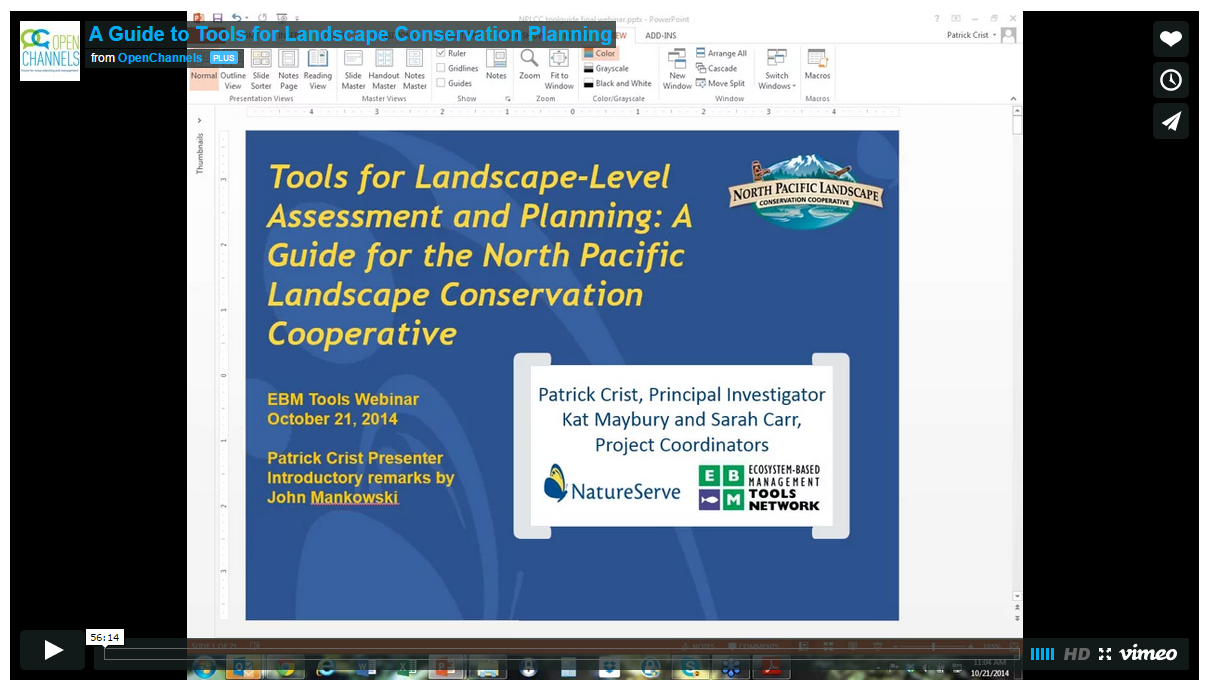Click 'EBM Tools Webinar' text on slide

tap(343, 399)
